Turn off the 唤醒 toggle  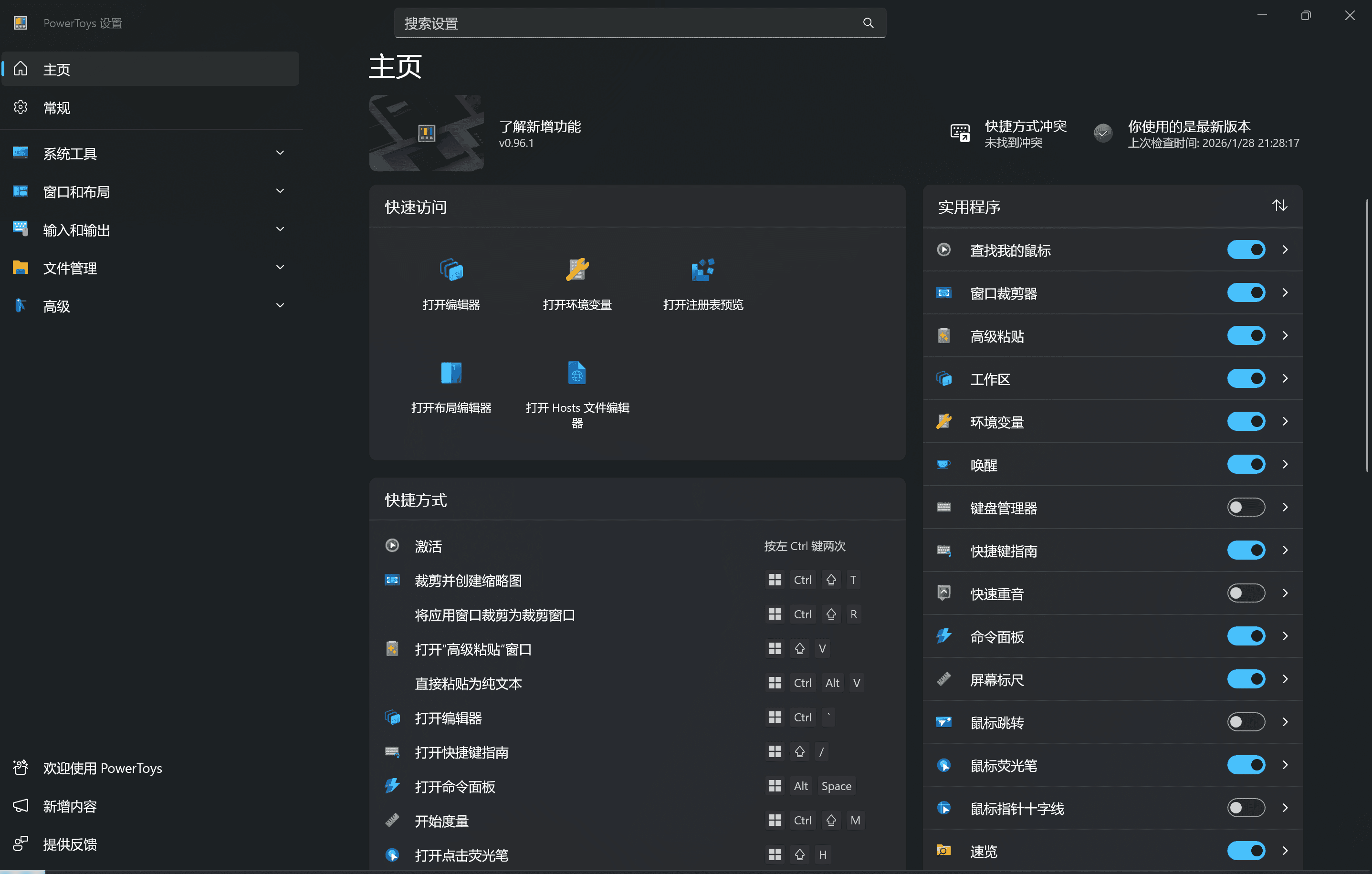coord(1246,464)
